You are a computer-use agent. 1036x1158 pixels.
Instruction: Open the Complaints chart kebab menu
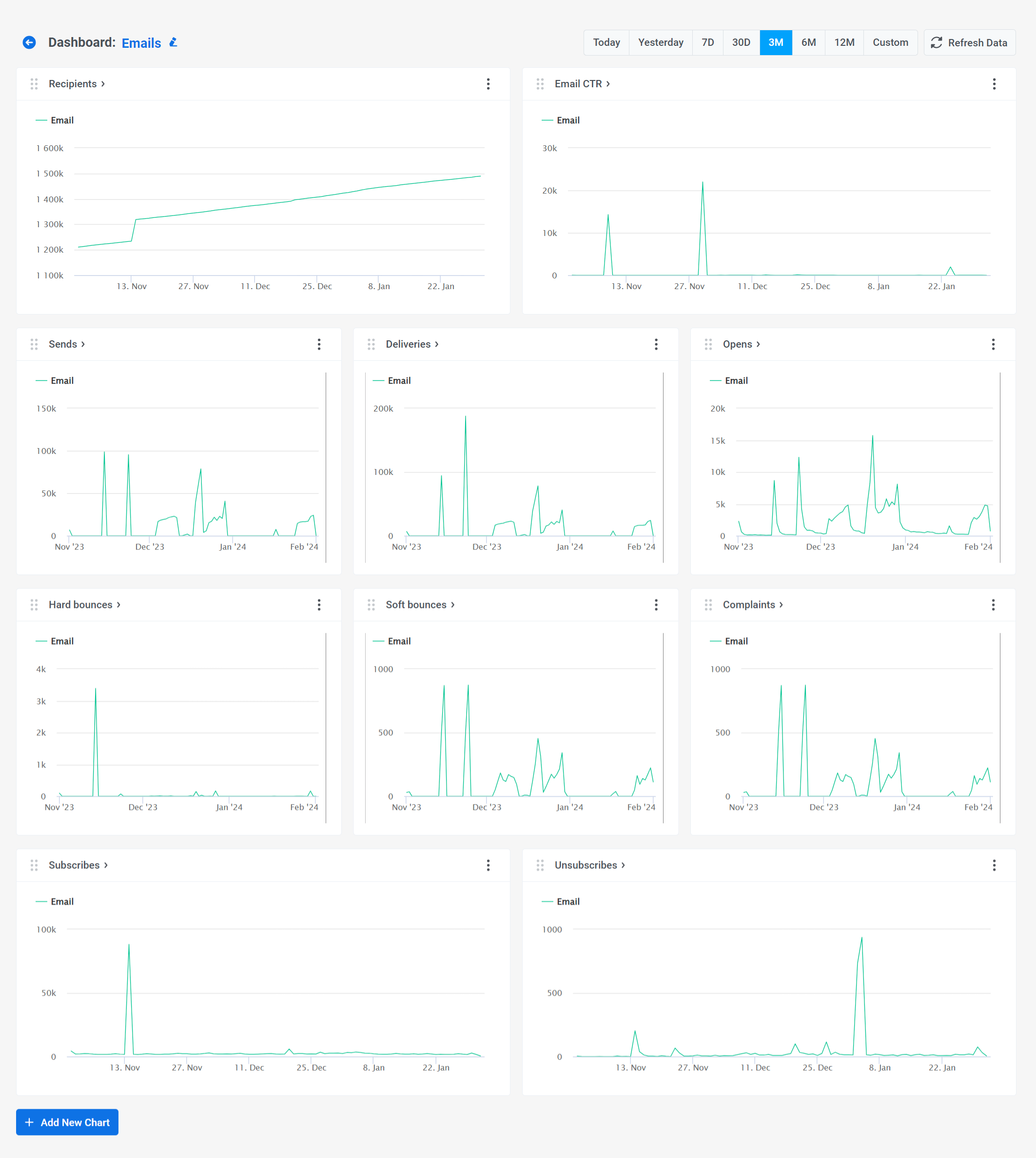(993, 605)
